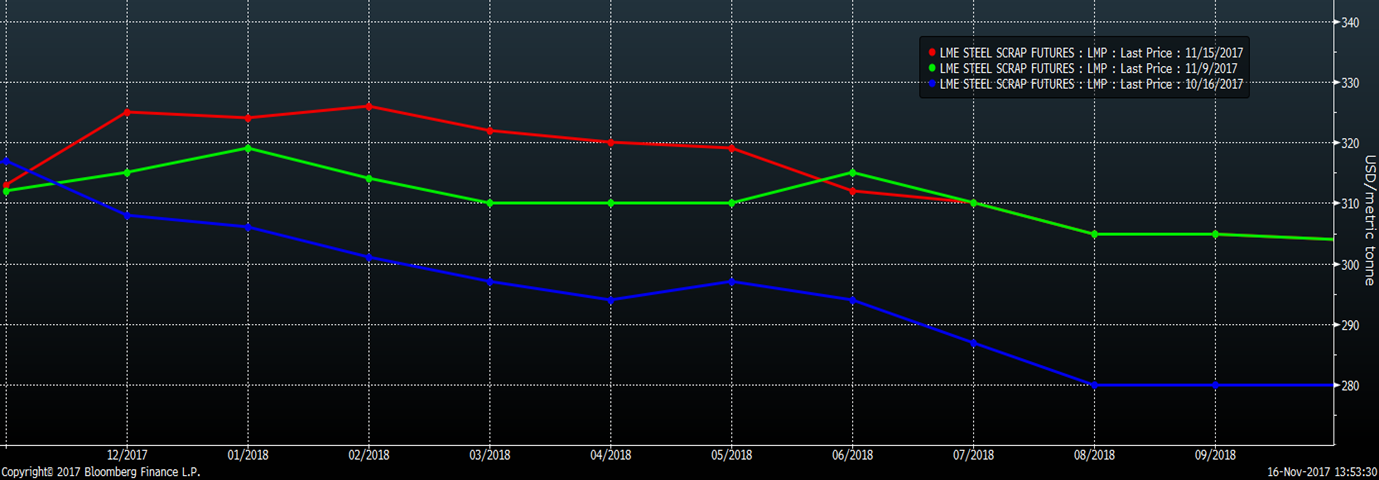1379x480 pixels.
Task: Click the blue legend dot for 10/16/2017
Action: coord(932,85)
